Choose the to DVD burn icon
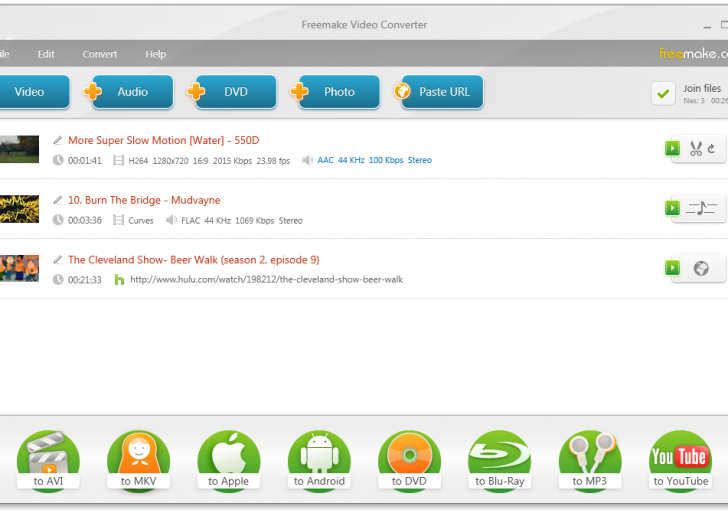Image resolution: width=728 pixels, height=513 pixels. click(409, 461)
